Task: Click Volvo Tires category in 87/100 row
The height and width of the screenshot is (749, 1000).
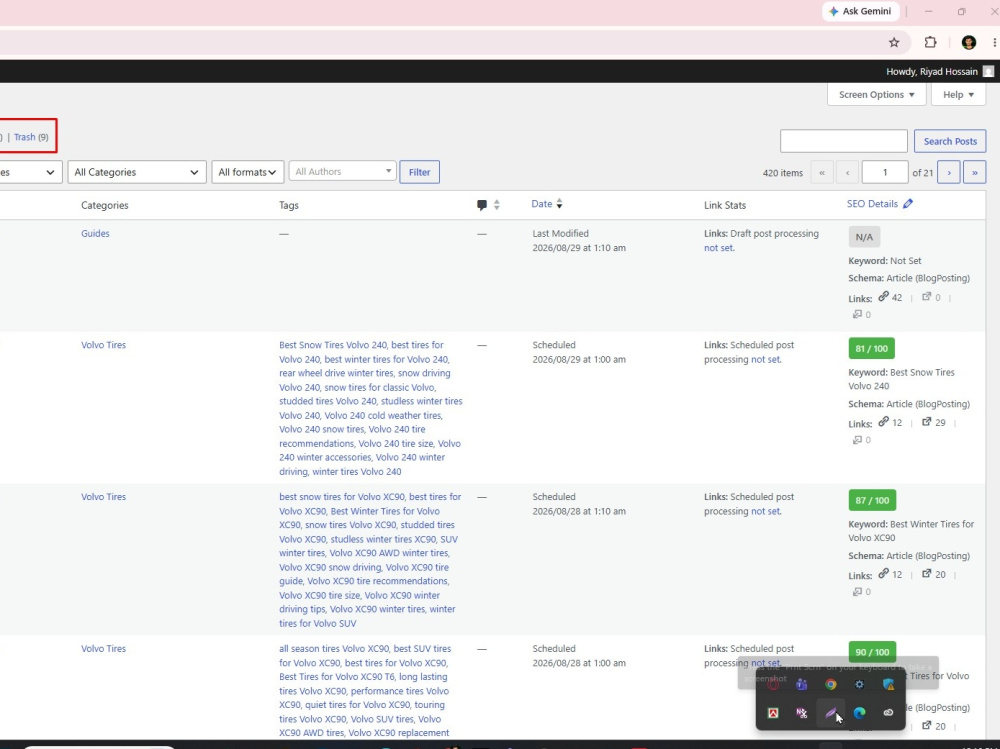Action: tap(103, 497)
